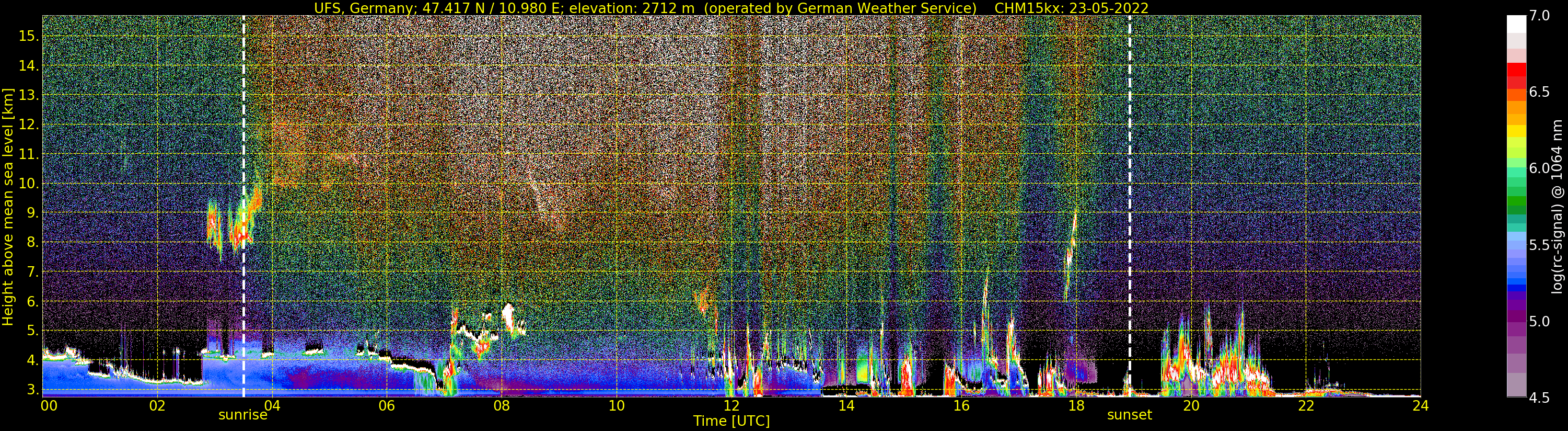Viewport: 1568px width, 431px height.
Task: Click the '14.' tick on the height axis
Action: click(x=28, y=66)
